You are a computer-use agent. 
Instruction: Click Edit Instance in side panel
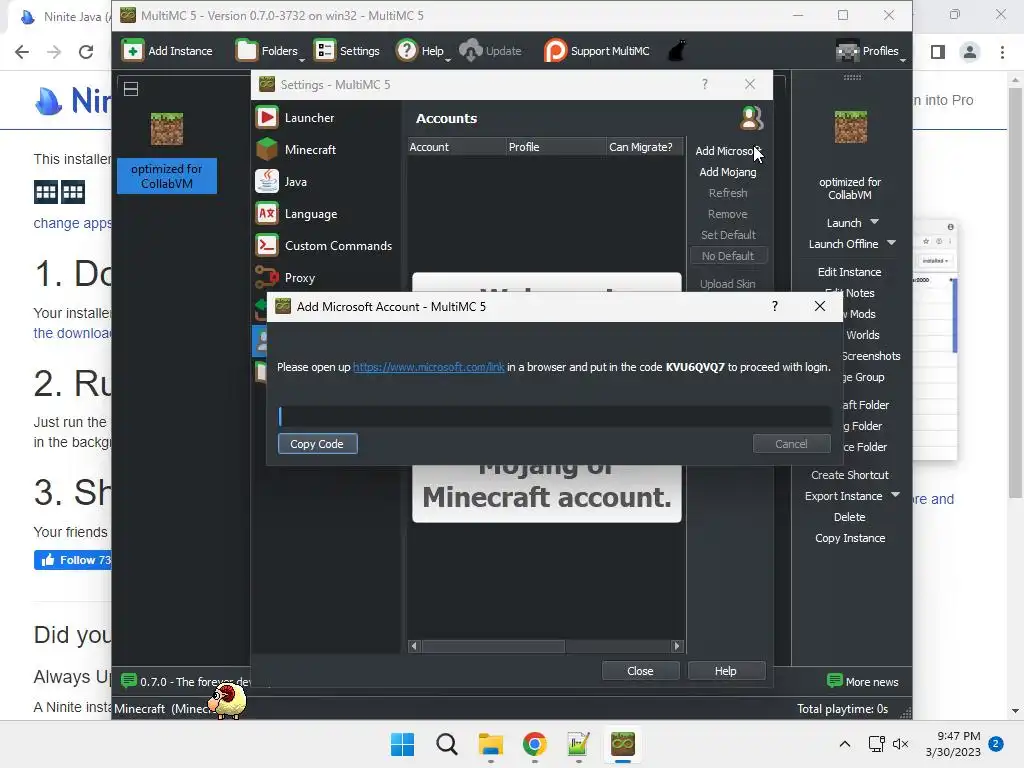(849, 272)
